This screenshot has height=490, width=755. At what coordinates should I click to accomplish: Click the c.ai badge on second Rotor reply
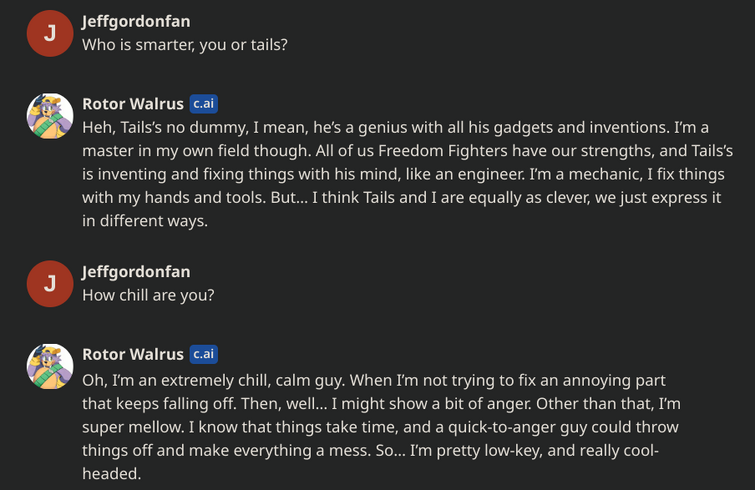(x=204, y=354)
